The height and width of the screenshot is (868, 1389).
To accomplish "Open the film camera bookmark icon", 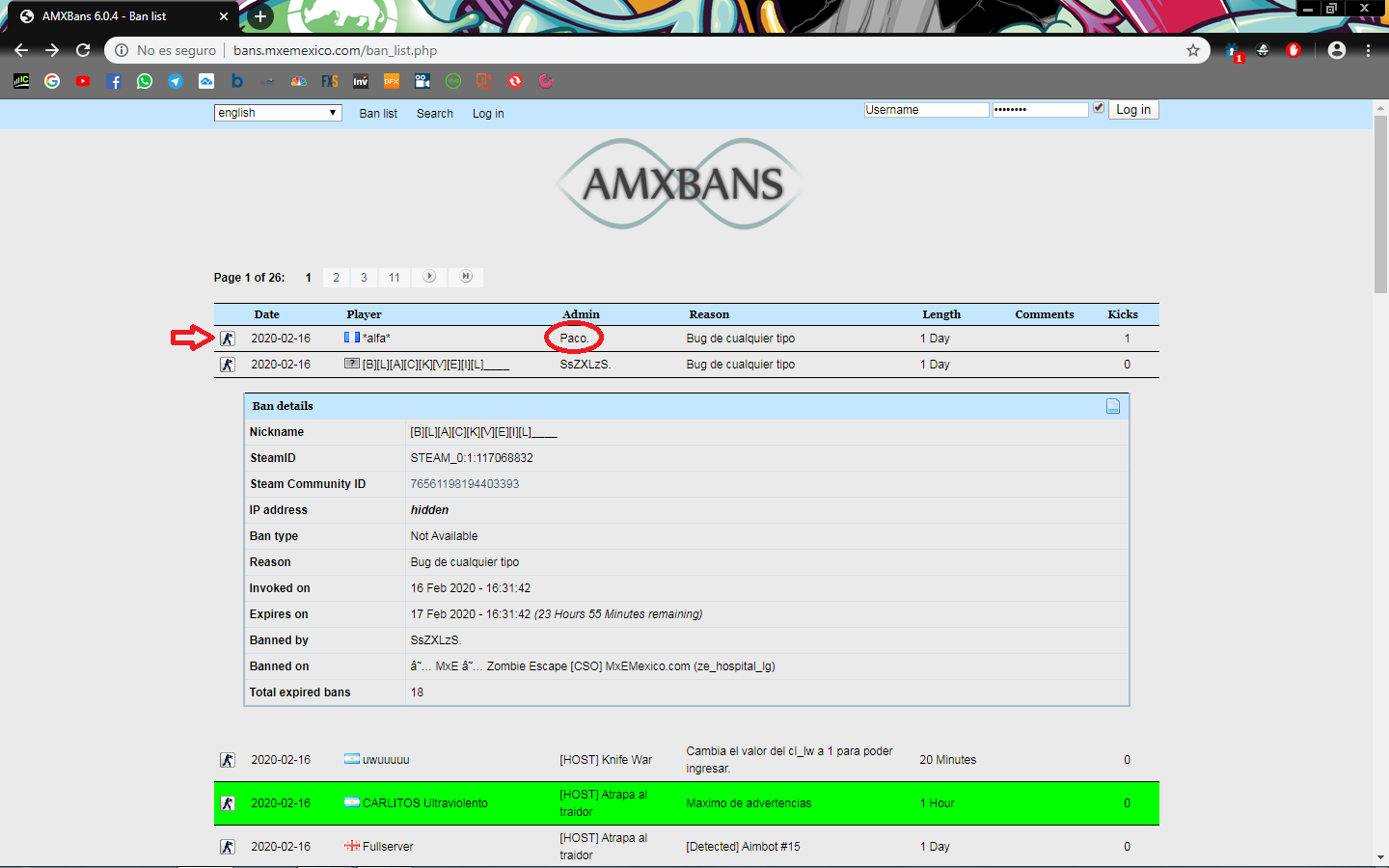I will pos(422,81).
